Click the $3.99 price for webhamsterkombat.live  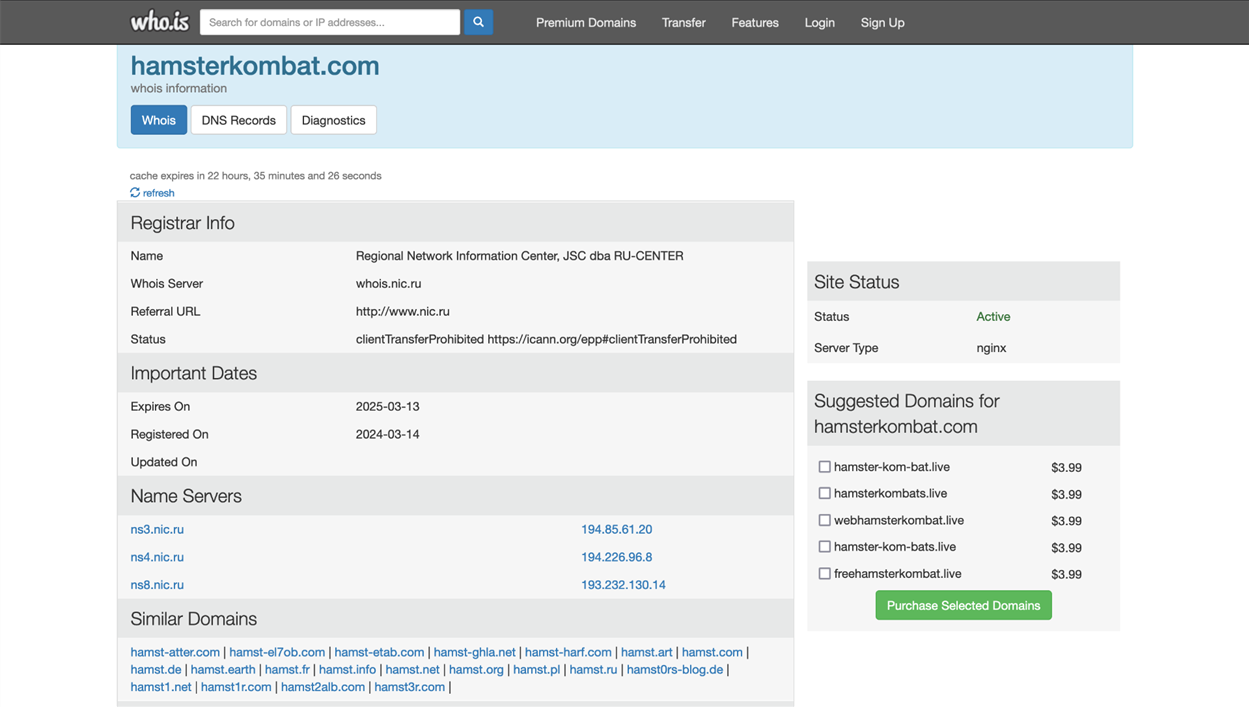pyautogui.click(x=1066, y=521)
